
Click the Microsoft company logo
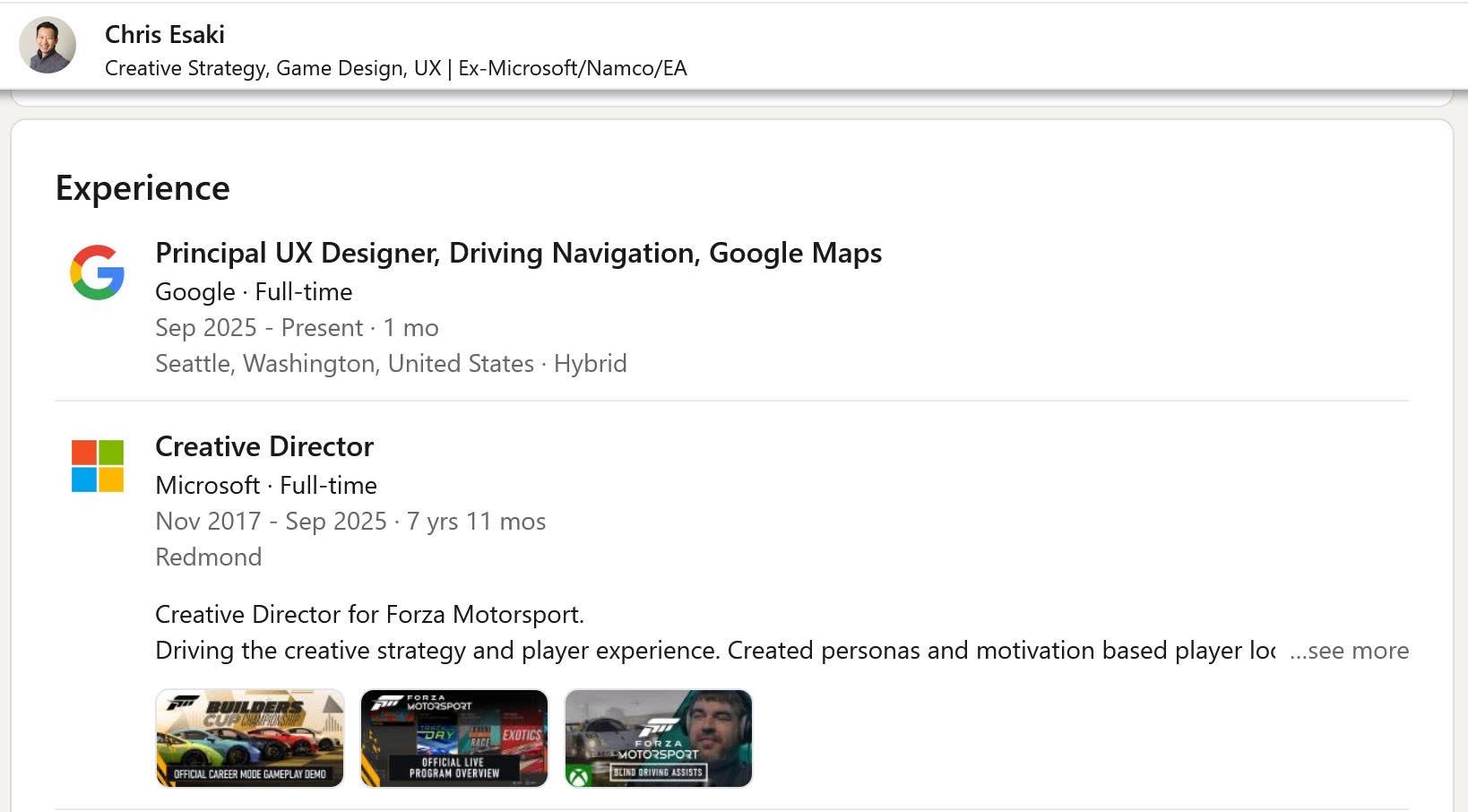(x=98, y=466)
